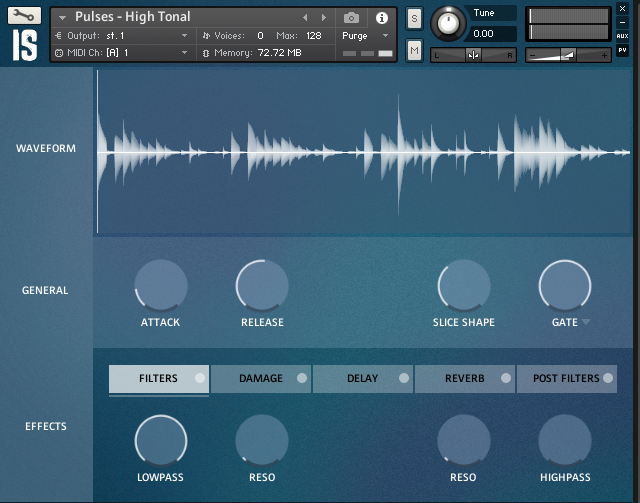Switch to the POST FILTERS tab
The image size is (640, 503).
point(567,378)
